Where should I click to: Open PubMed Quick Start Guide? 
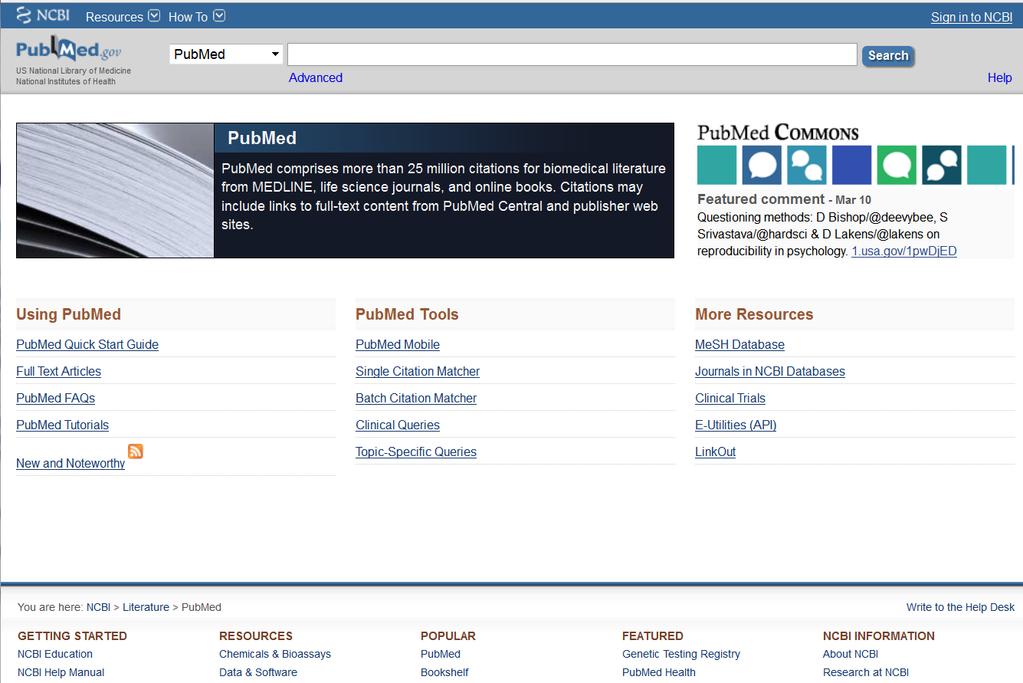coord(87,344)
